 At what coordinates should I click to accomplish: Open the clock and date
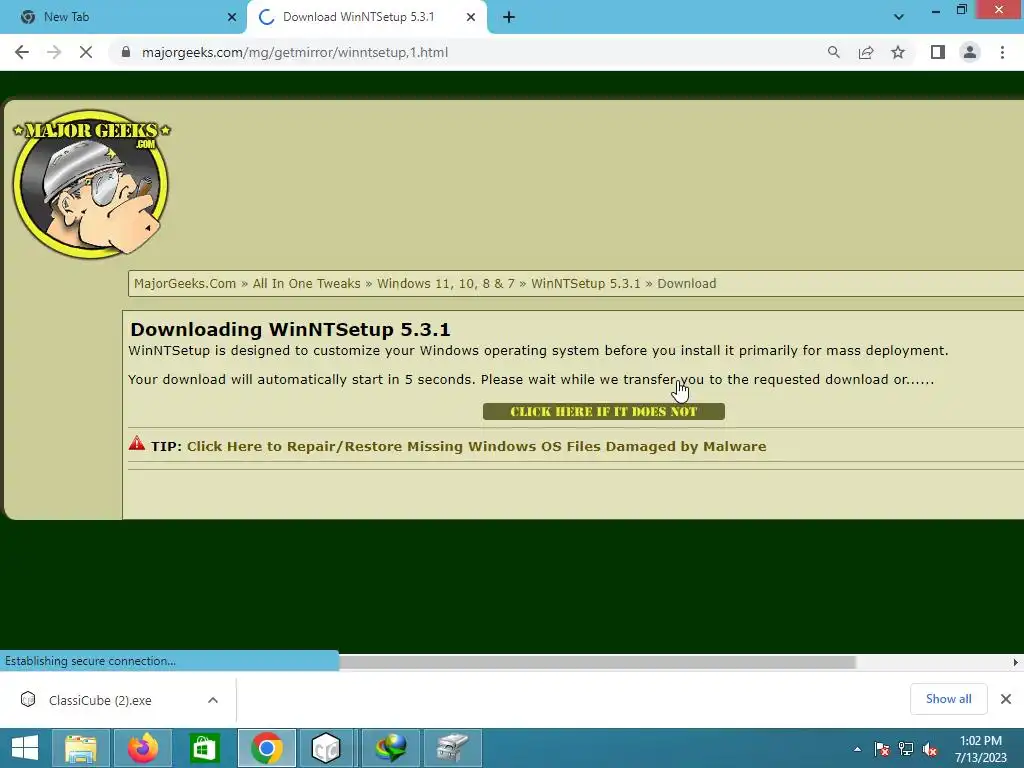point(980,748)
